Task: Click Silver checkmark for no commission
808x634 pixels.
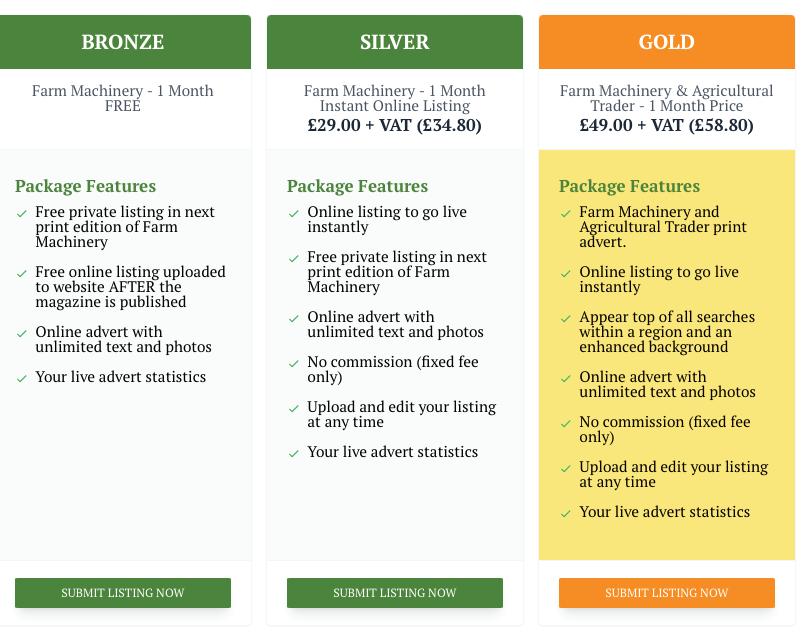Action: 294,363
